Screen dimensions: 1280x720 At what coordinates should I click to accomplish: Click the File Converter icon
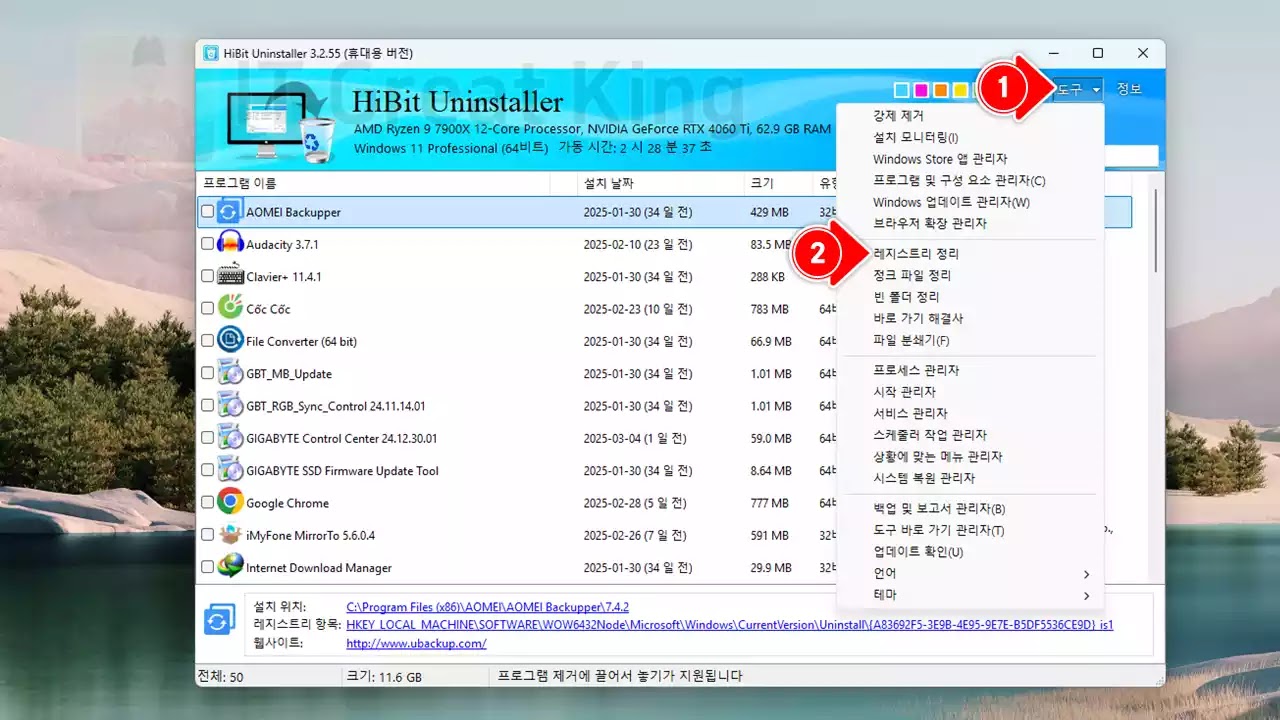pyautogui.click(x=230, y=341)
